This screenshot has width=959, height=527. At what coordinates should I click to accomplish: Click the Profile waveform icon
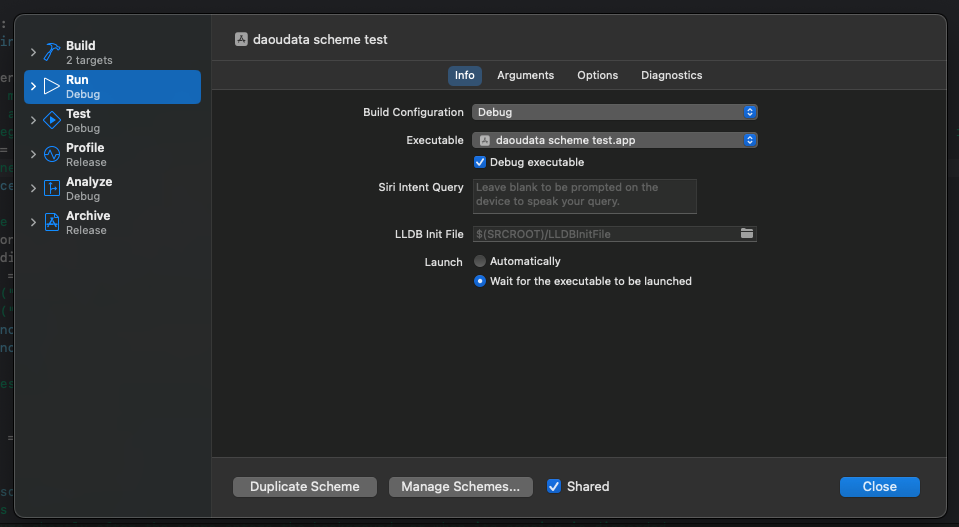click(x=51, y=154)
